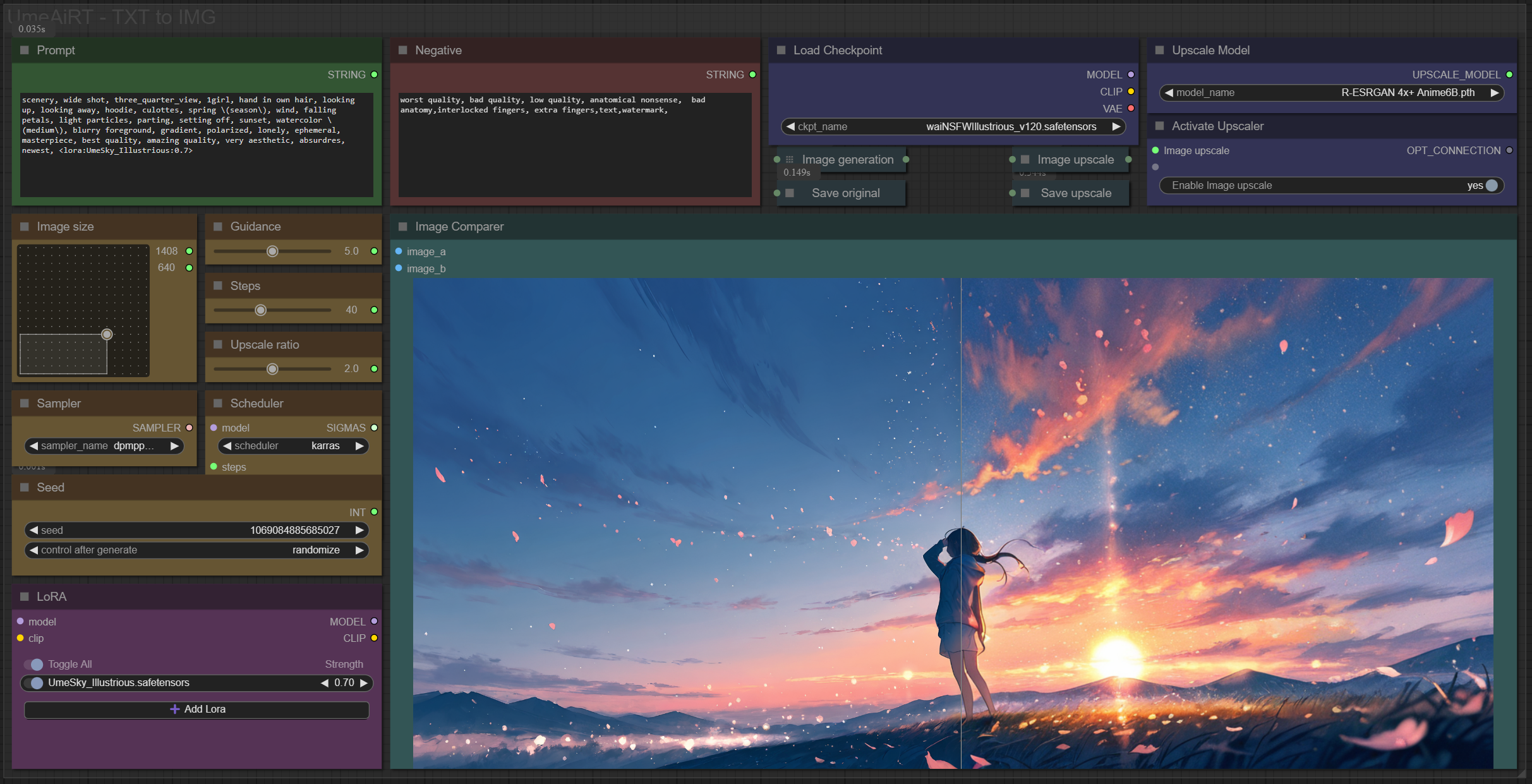Viewport: 1532px width, 784px height.
Task: Open the ckpt_name checkpoint selector
Action: click(953, 126)
